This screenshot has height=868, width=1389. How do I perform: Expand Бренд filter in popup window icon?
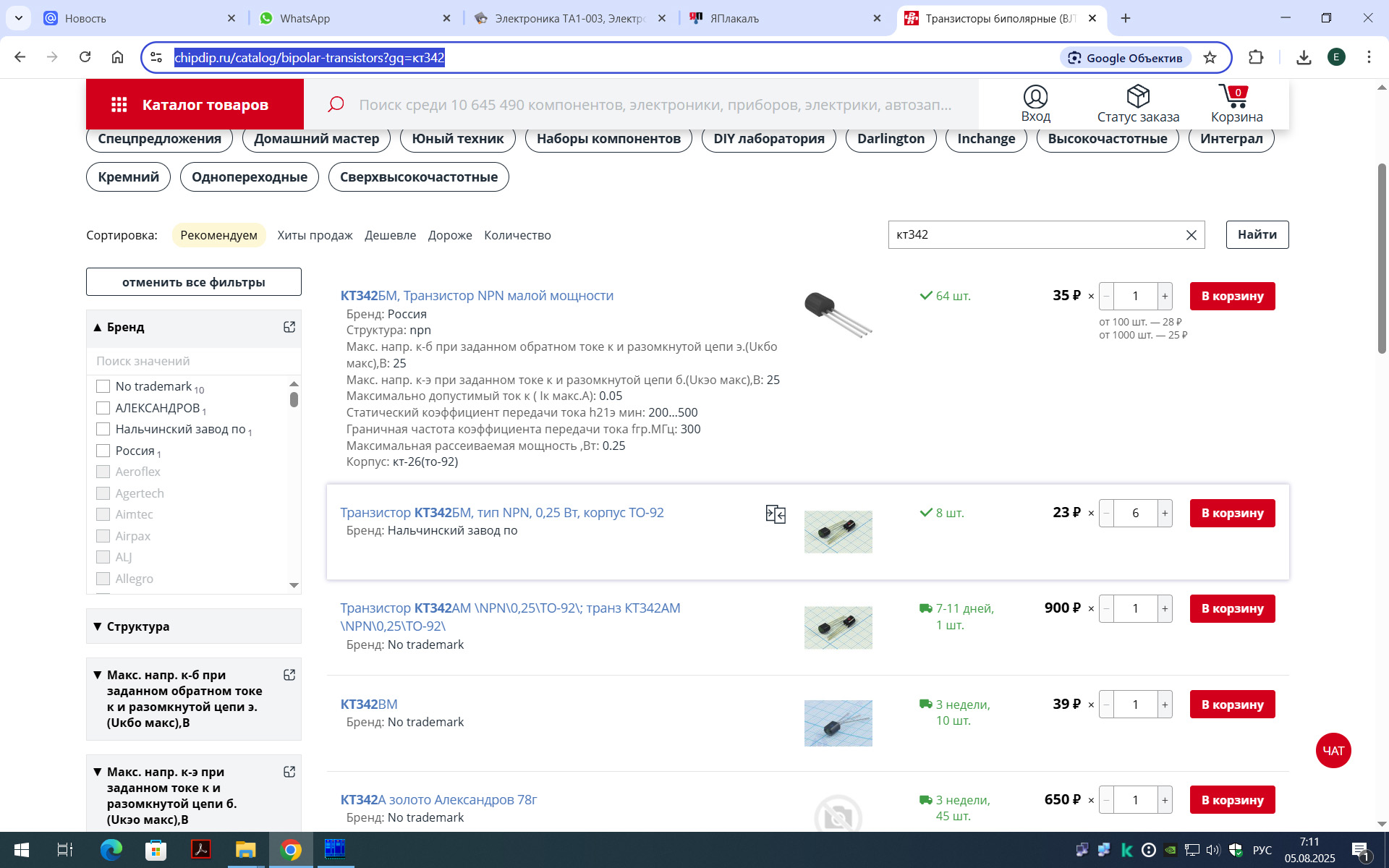[x=289, y=327]
